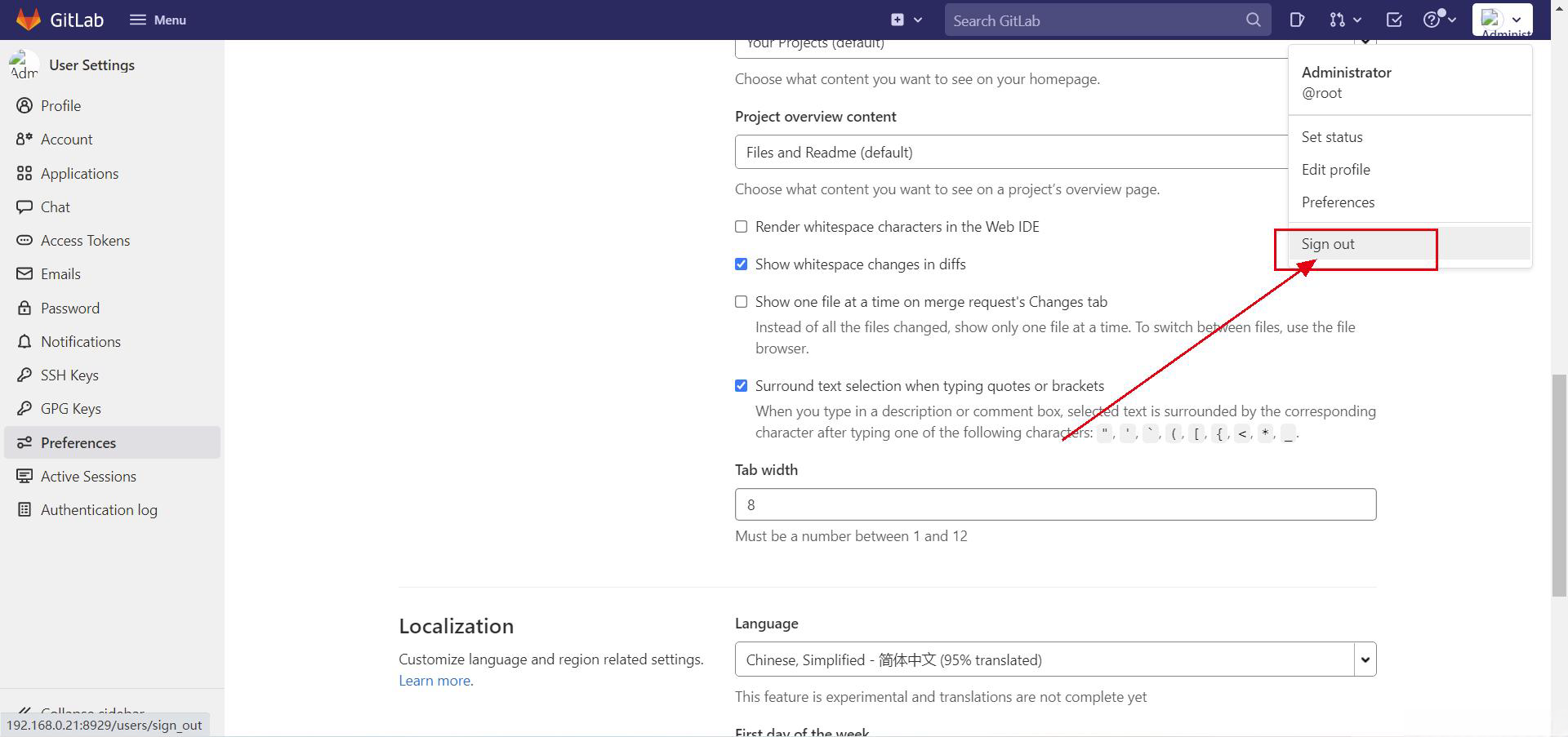Image resolution: width=1568 pixels, height=737 pixels.
Task: Go to Access Tokens settings
Action: click(x=85, y=241)
